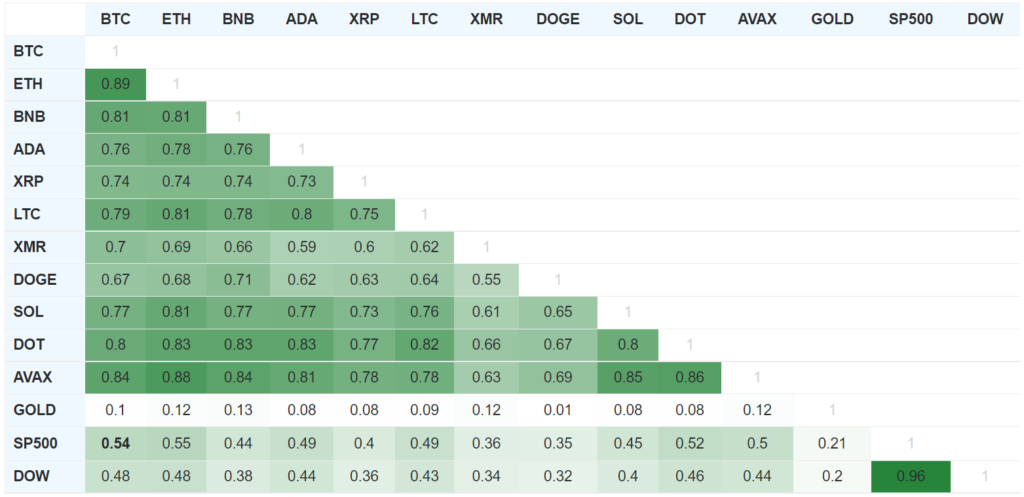Click the GOLD row label
This screenshot has width=1024, height=497.
(35, 409)
